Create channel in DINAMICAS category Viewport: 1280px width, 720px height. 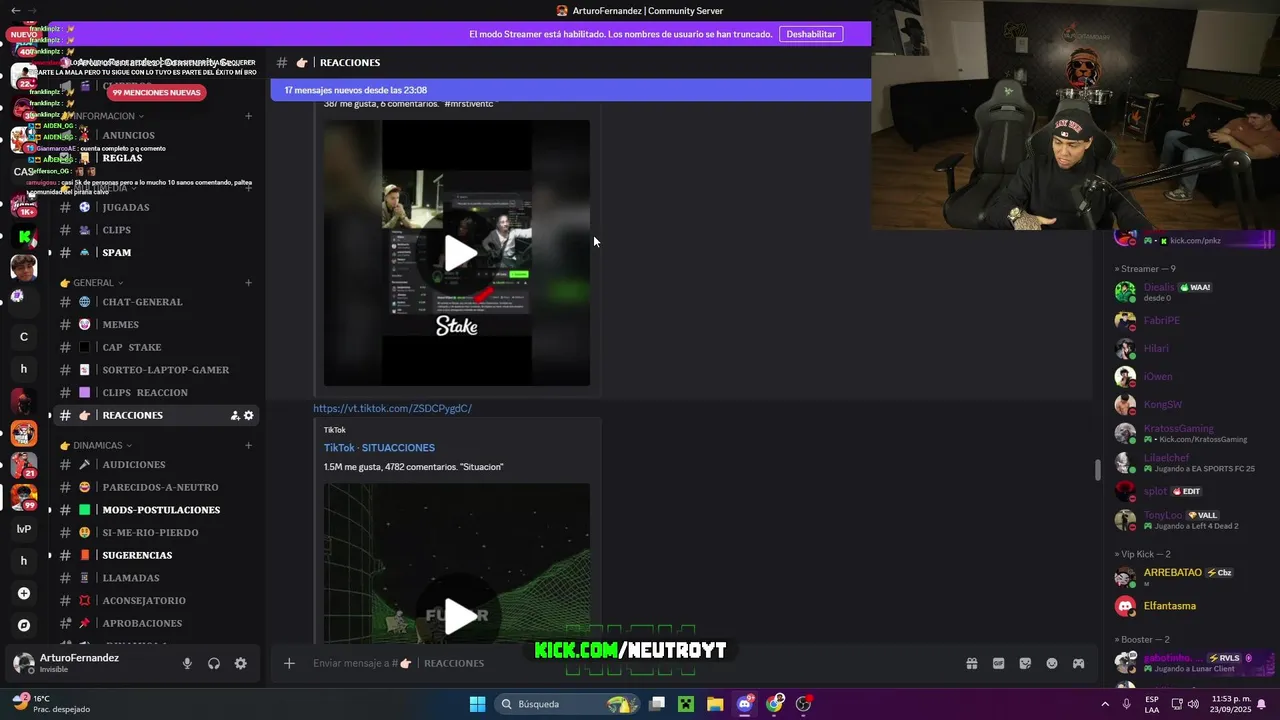click(x=248, y=445)
